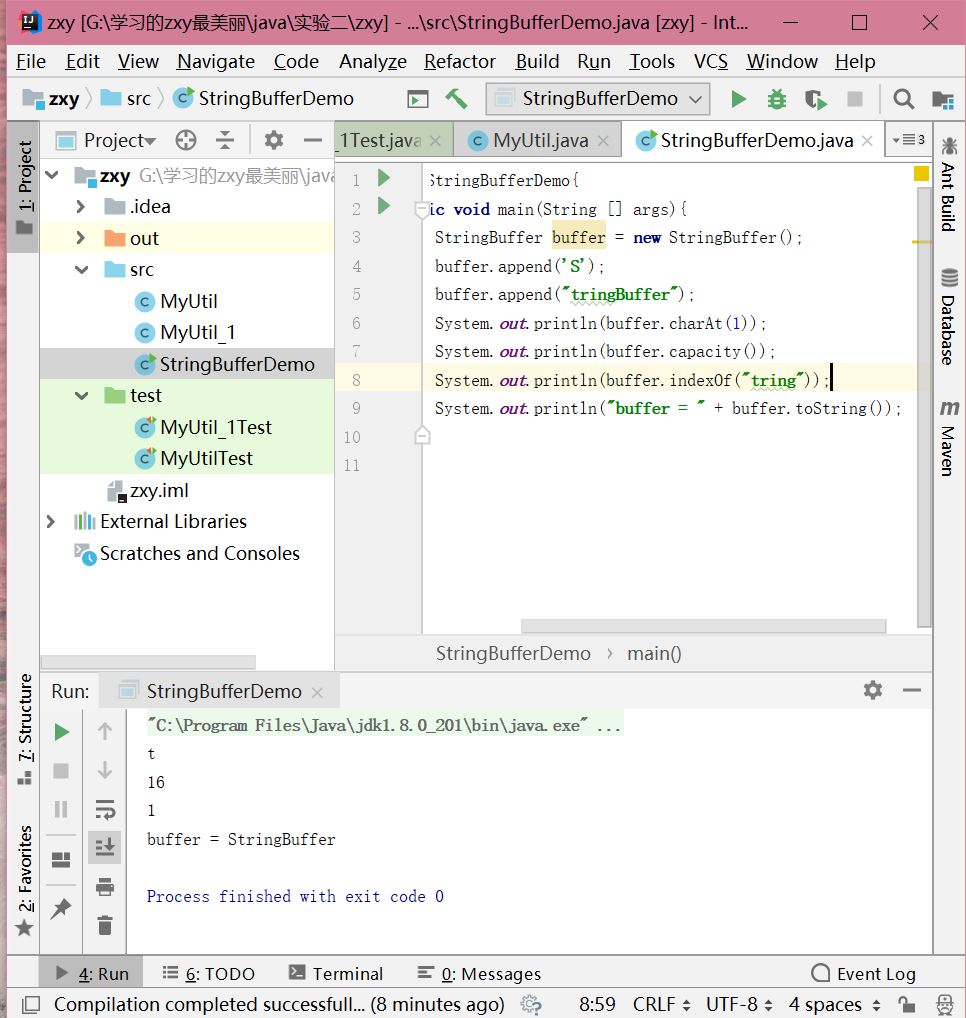Viewport: 966px width, 1018px height.
Task: Click editor horizontal scrollbar
Action: tap(703, 626)
